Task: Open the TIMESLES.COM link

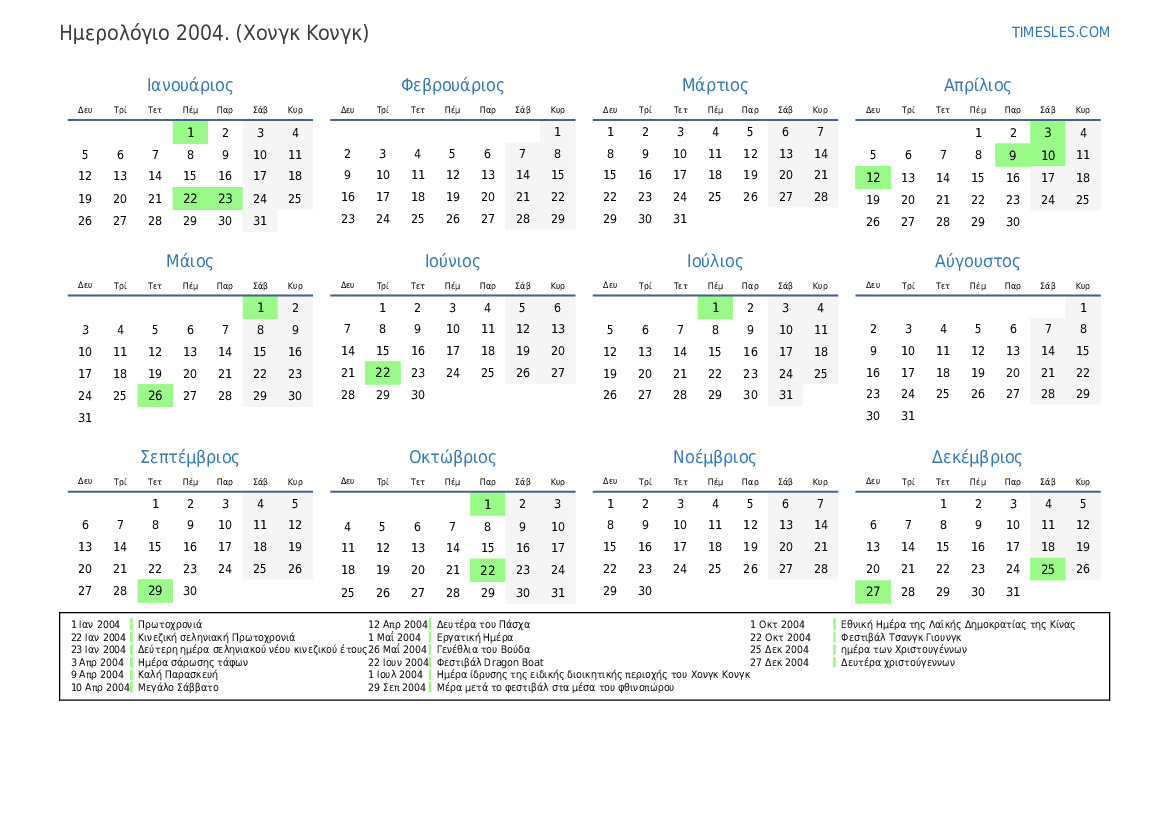Action: [x=1060, y=32]
